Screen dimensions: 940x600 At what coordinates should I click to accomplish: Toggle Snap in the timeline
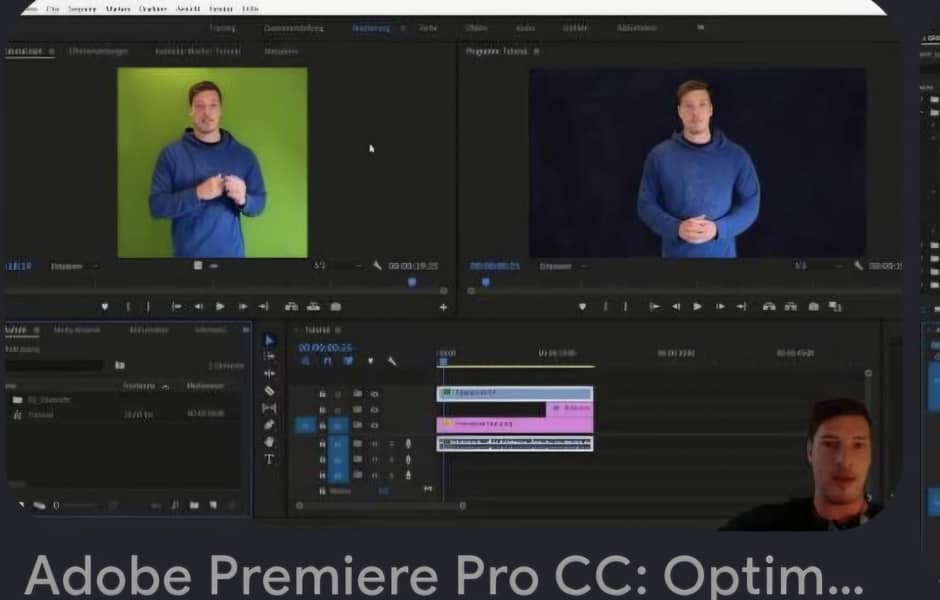click(327, 361)
